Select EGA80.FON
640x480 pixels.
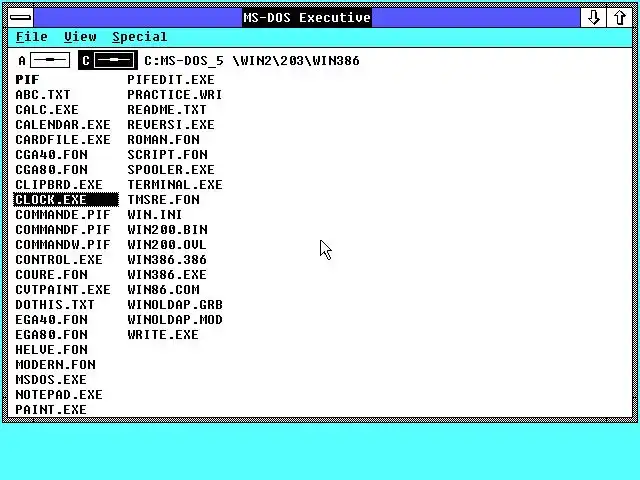[x=51, y=335]
